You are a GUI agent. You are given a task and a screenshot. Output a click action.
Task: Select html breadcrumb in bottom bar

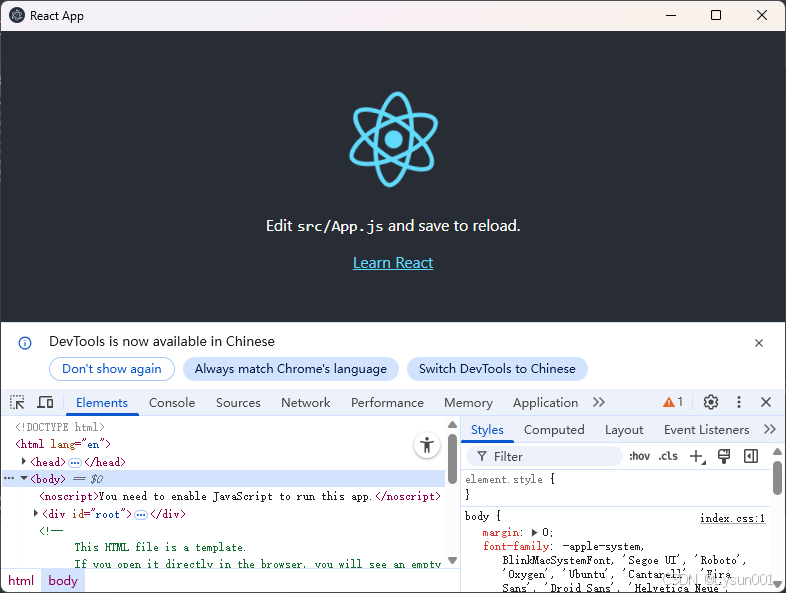click(21, 580)
